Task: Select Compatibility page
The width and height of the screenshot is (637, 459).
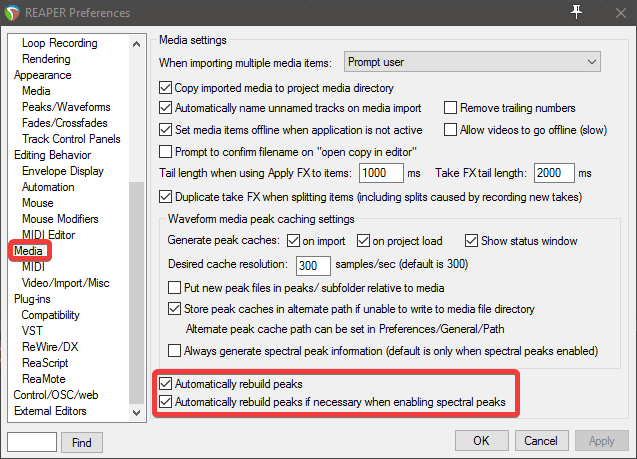Action: (50, 315)
